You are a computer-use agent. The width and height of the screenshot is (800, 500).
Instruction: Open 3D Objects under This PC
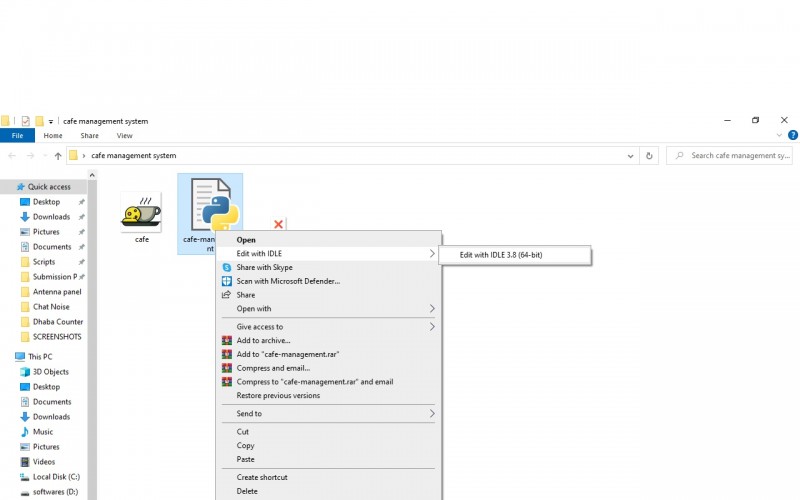click(x=51, y=372)
